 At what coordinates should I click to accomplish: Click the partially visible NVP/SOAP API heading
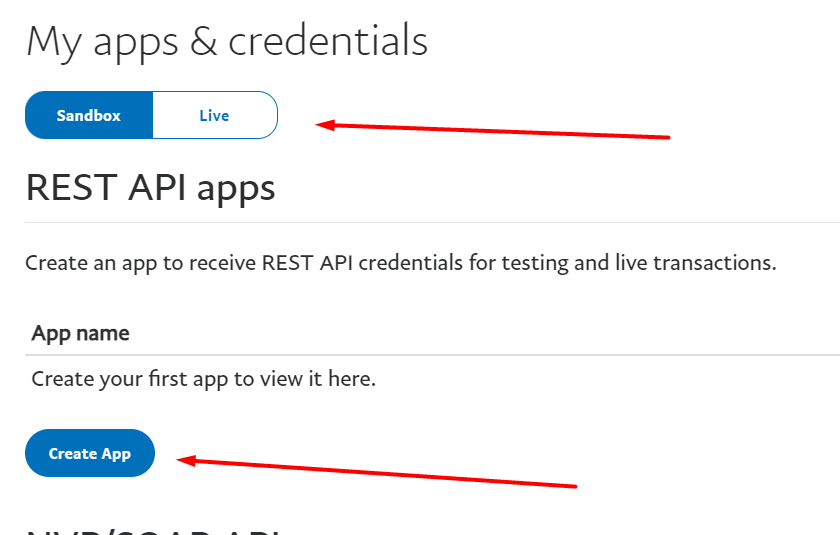153,532
